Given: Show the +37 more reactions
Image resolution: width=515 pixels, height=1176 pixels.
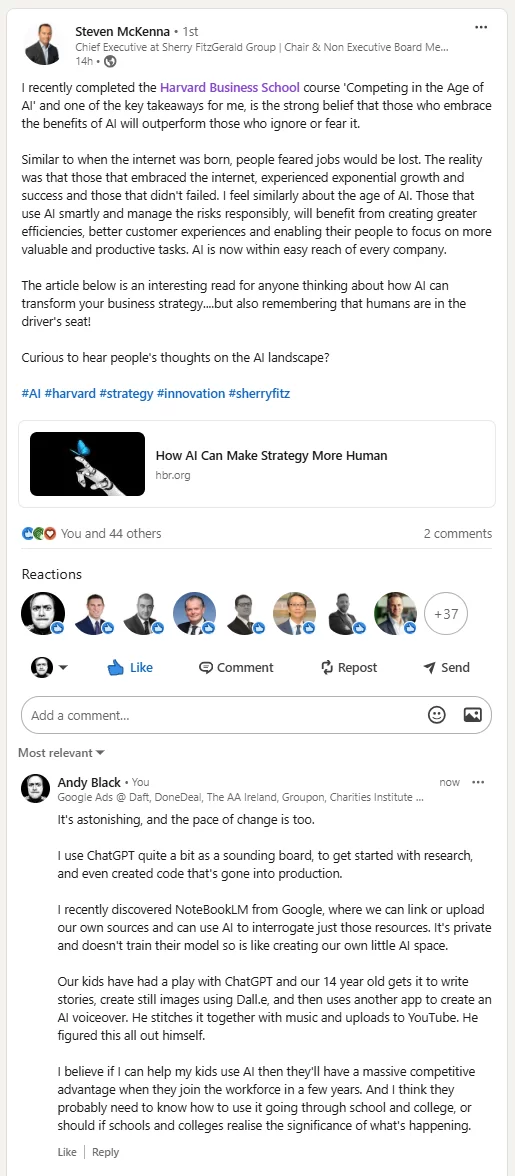Looking at the screenshot, I should (446, 614).
